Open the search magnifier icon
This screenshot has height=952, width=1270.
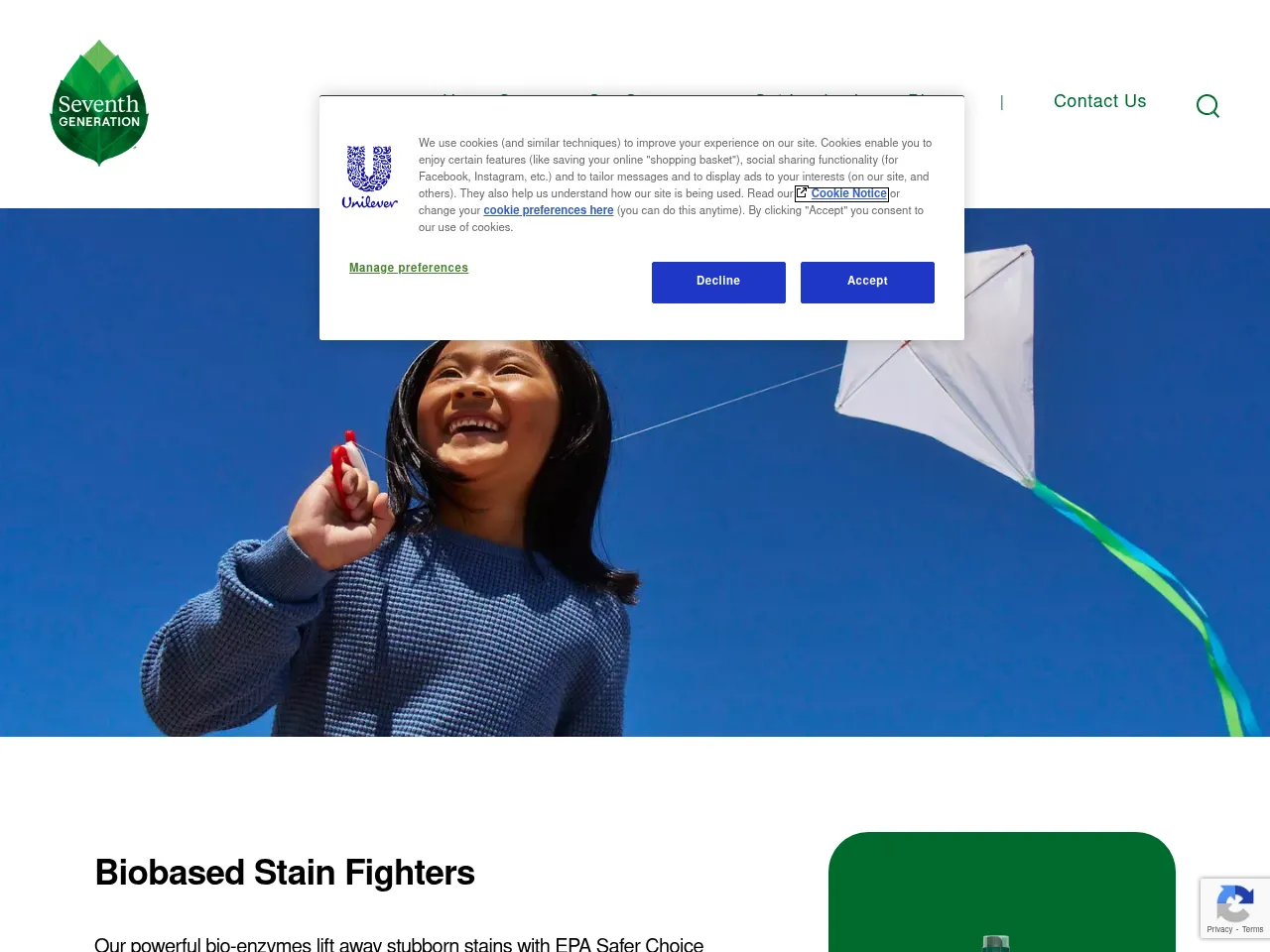pos(1207,106)
